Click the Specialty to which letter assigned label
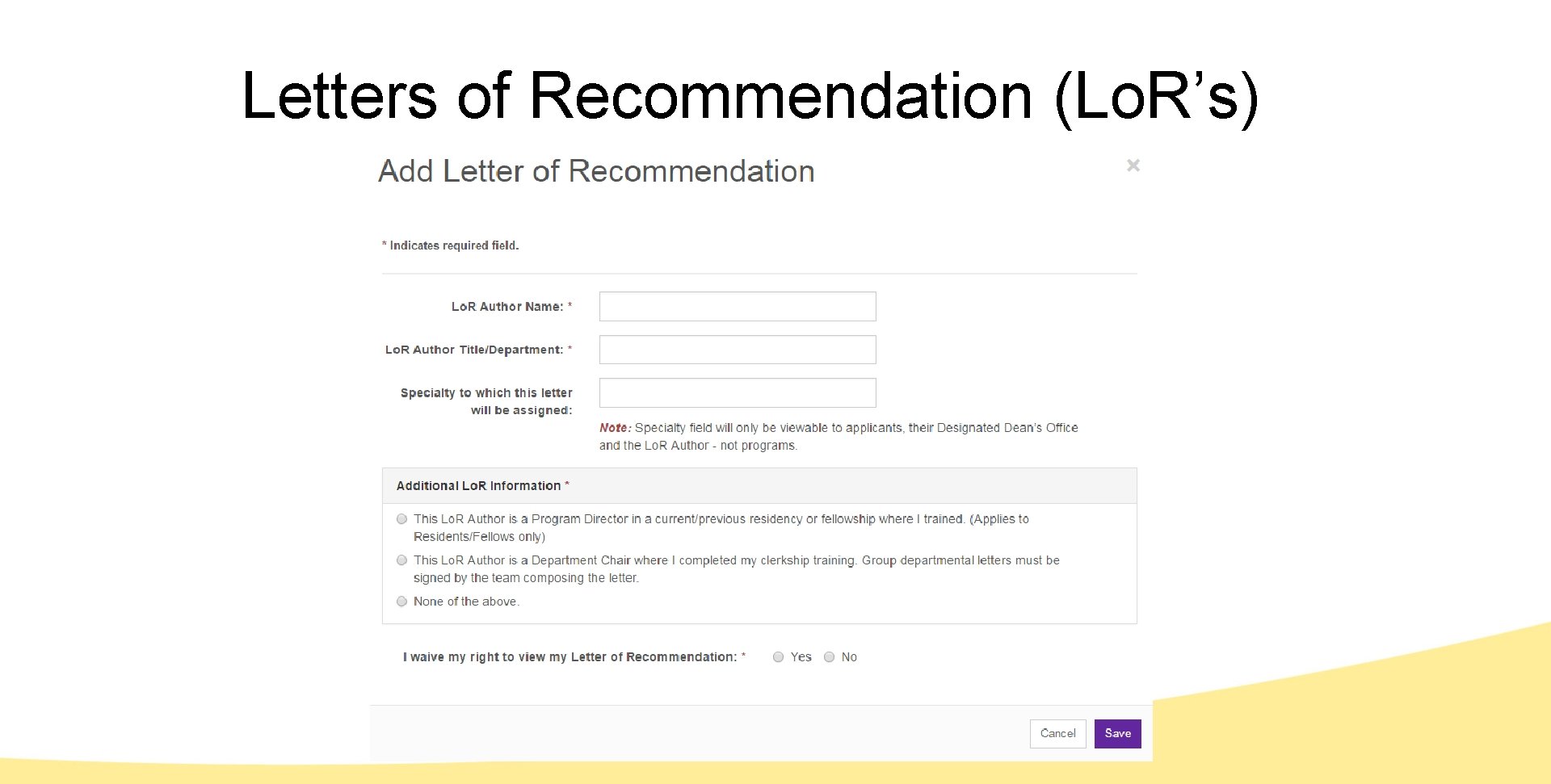1551x784 pixels. click(x=485, y=401)
